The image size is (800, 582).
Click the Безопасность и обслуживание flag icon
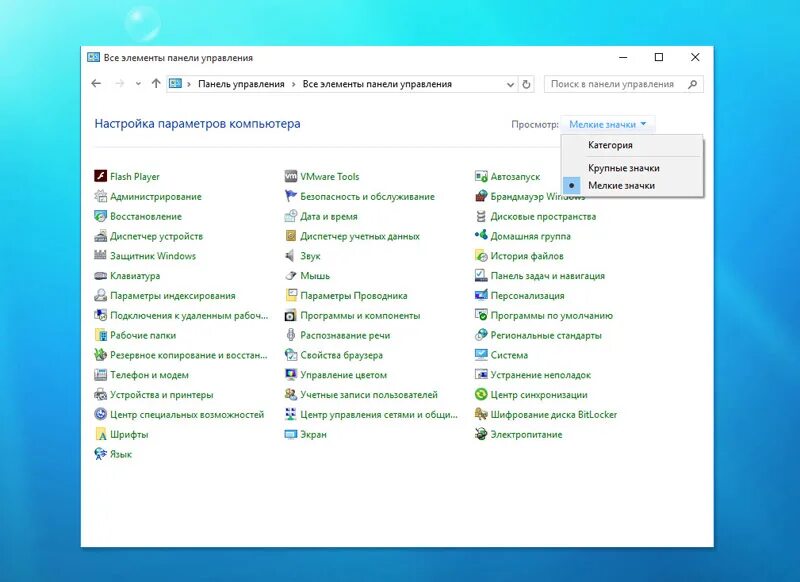[x=291, y=196]
